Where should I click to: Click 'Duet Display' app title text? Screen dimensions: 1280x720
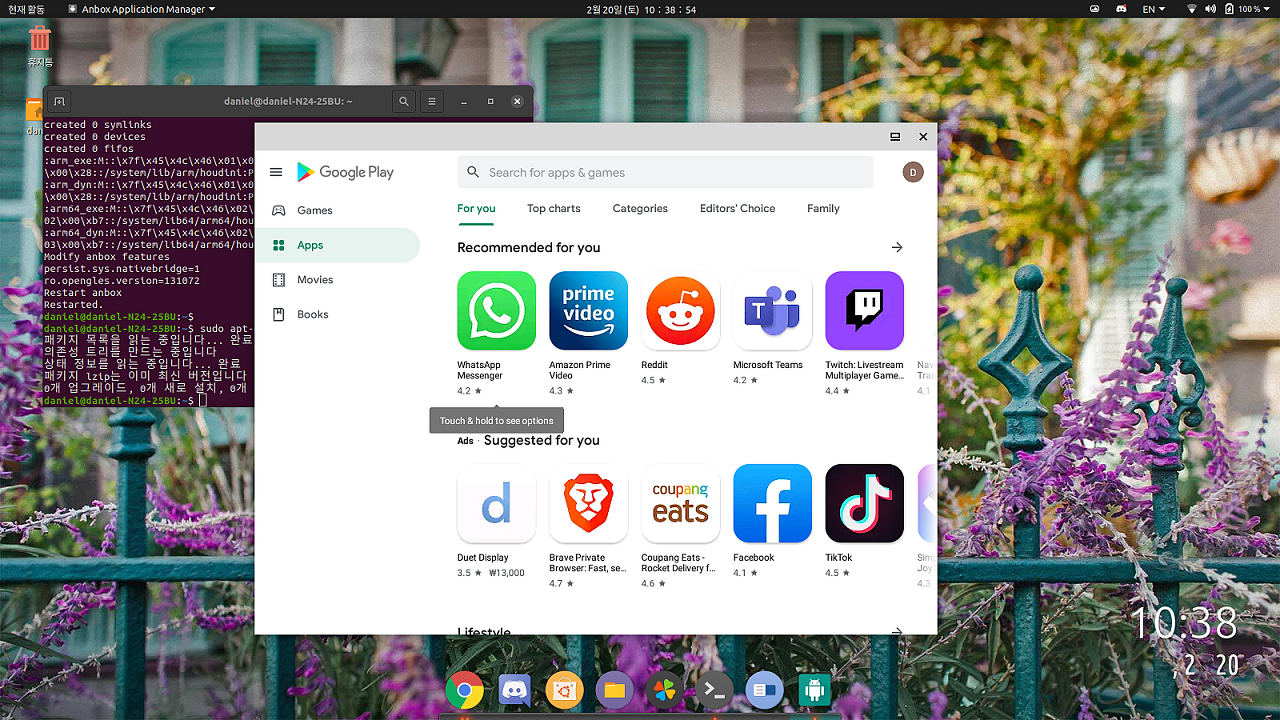tap(483, 558)
